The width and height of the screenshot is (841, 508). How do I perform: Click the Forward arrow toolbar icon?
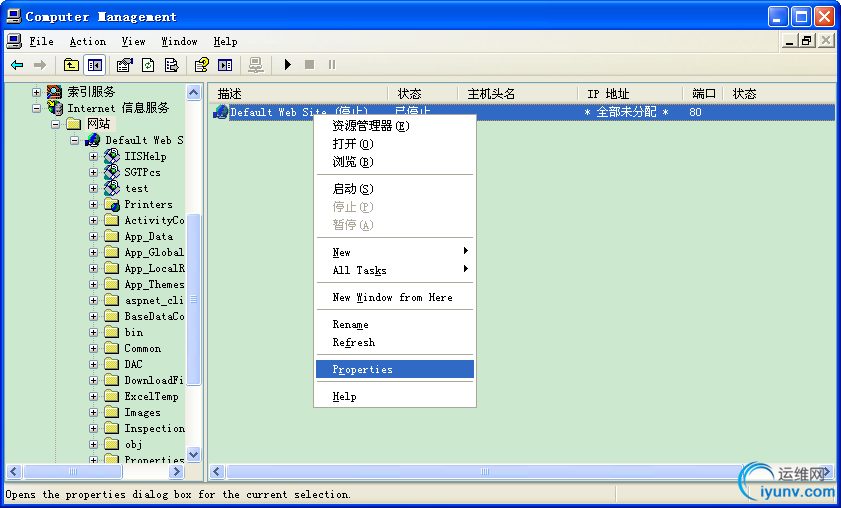point(40,65)
